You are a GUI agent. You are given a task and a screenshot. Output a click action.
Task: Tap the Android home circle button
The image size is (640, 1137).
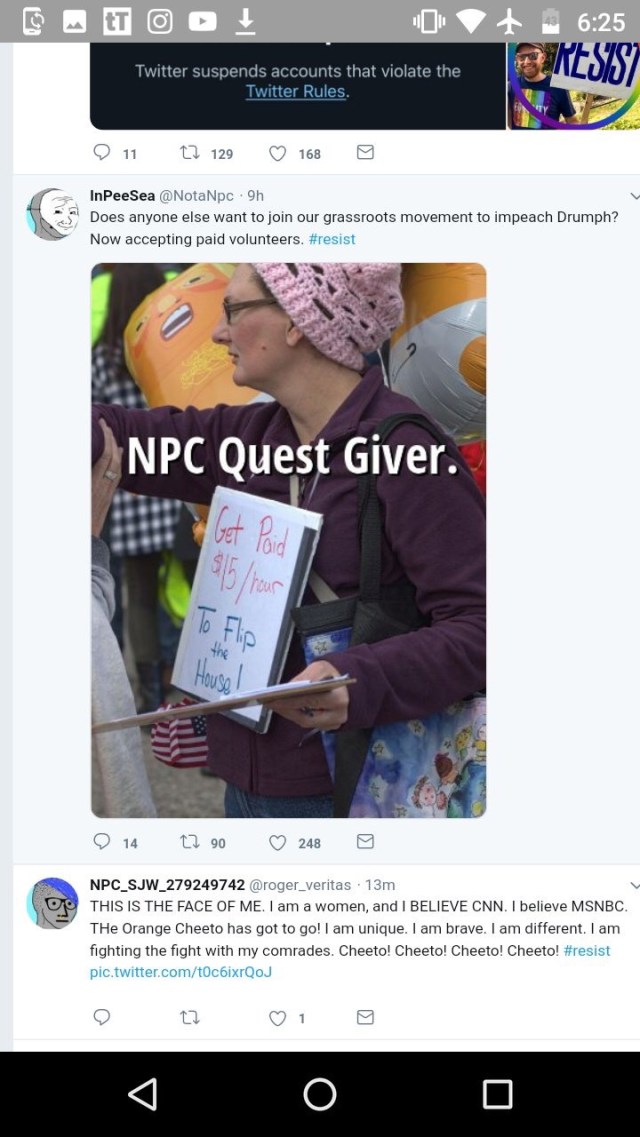[x=320, y=1093]
